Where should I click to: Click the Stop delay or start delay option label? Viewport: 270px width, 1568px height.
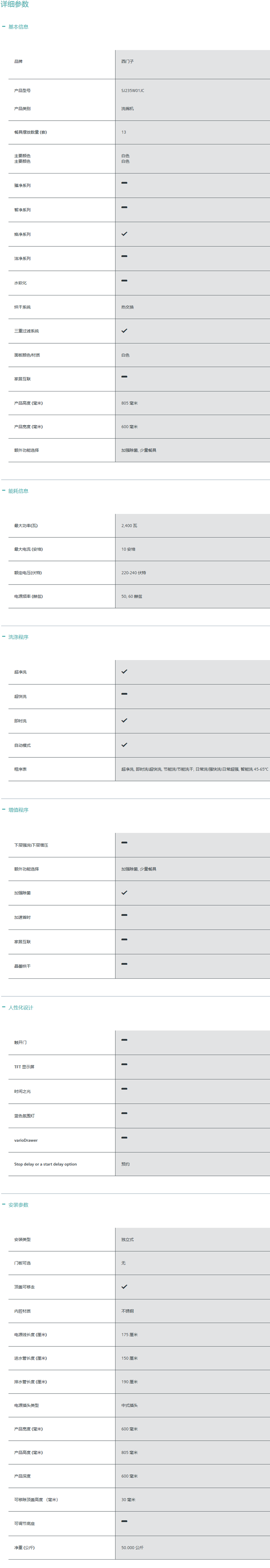click(46, 1164)
